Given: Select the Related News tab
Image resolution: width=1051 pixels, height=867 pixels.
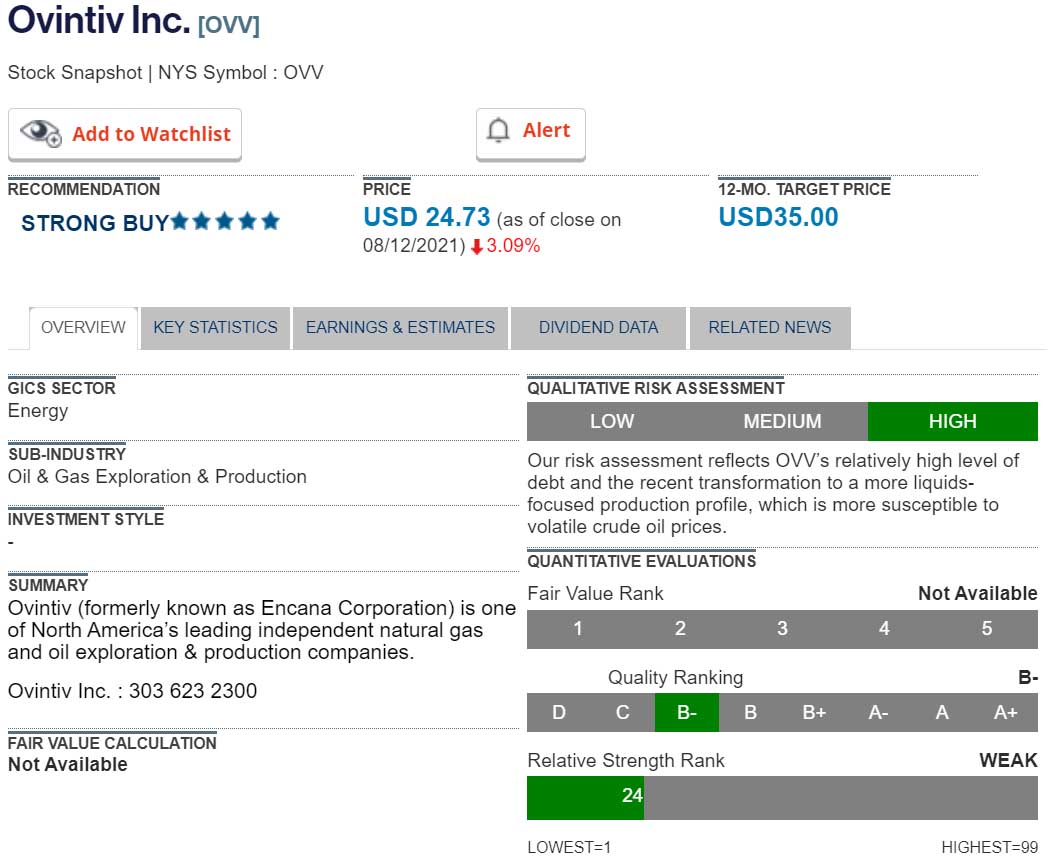Looking at the screenshot, I should [x=769, y=328].
